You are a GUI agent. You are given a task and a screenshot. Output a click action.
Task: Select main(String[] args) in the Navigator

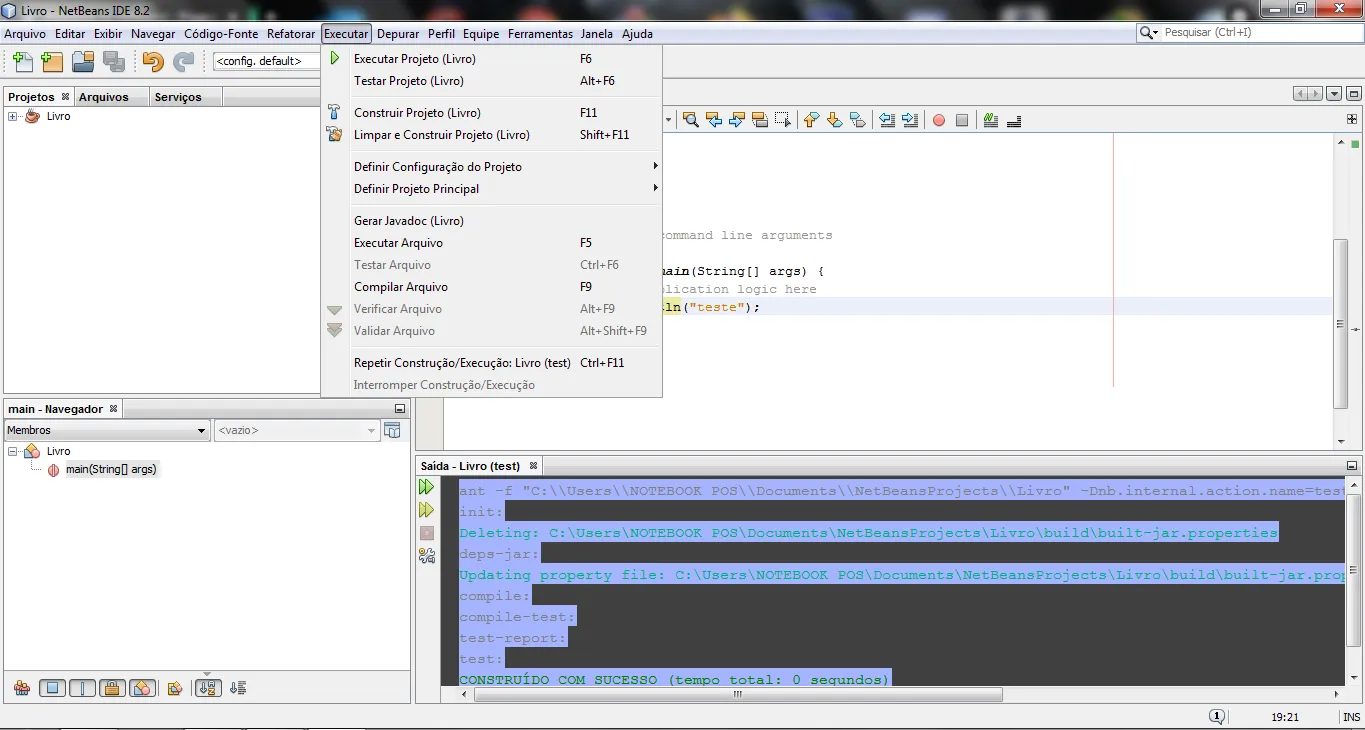point(111,469)
